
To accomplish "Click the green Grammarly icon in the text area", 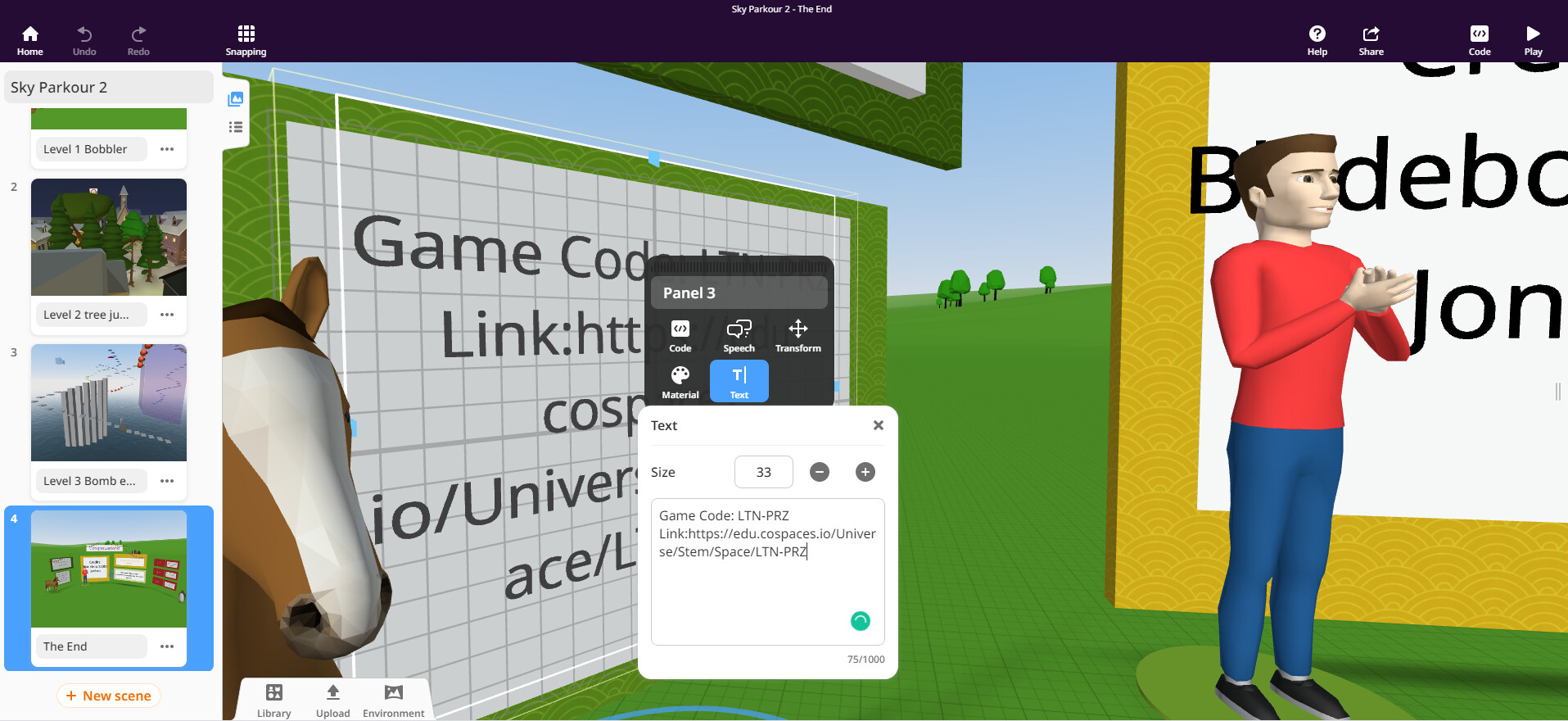I will [x=861, y=621].
